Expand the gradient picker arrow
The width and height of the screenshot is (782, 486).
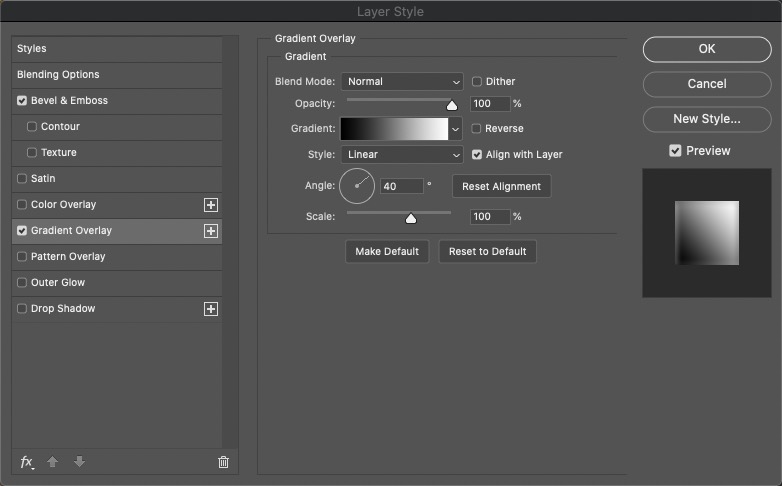point(455,129)
